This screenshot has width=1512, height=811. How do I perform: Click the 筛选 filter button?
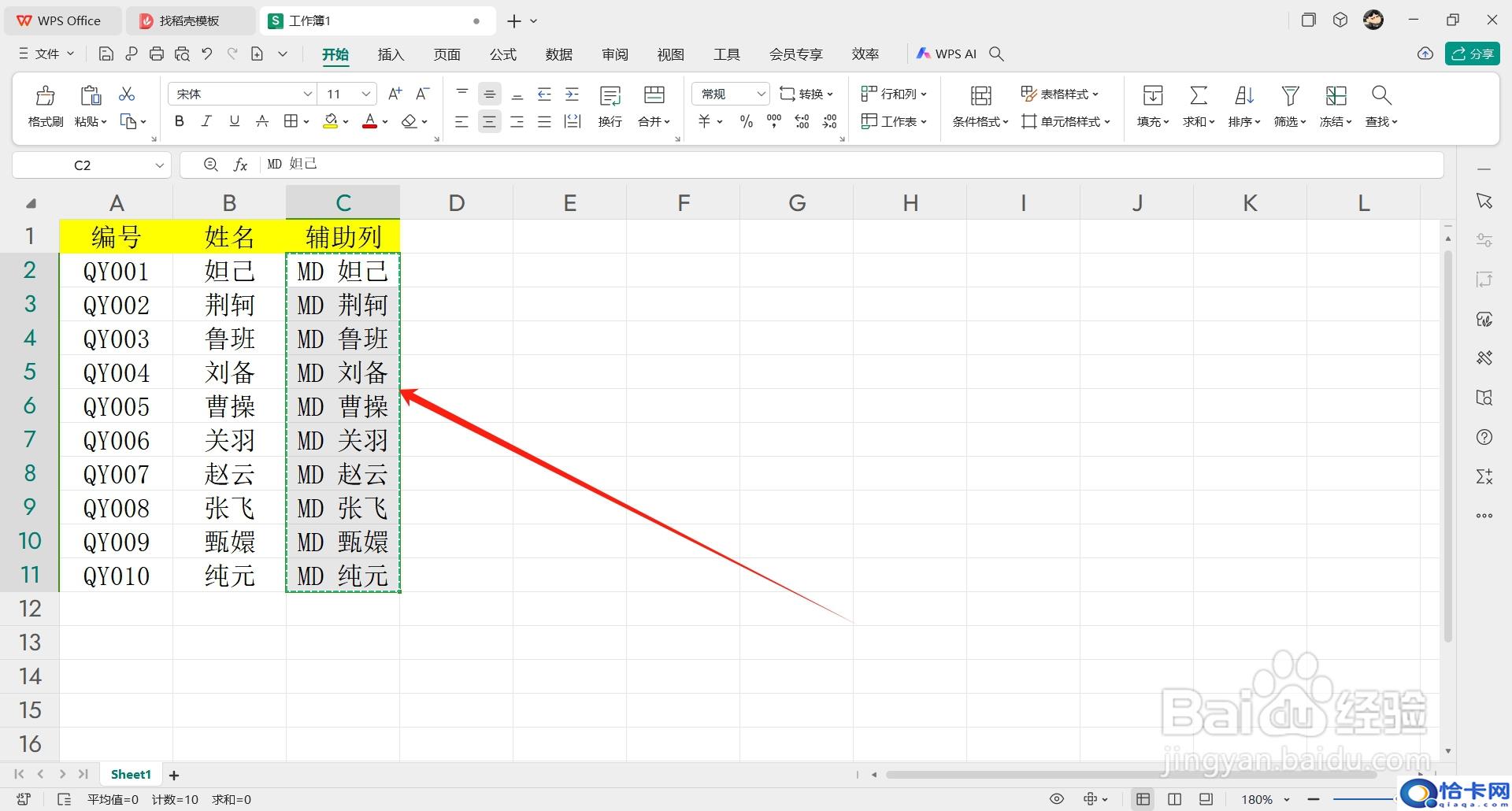[x=1290, y=106]
